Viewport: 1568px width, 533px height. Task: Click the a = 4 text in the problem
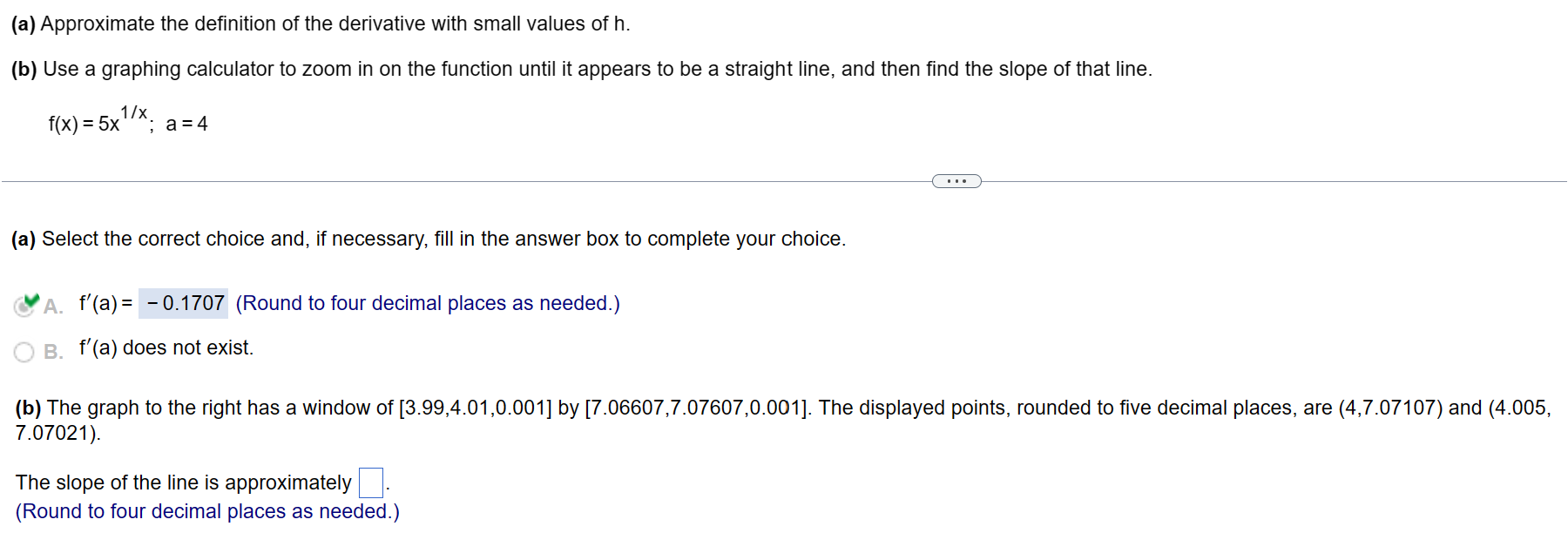[x=188, y=124]
